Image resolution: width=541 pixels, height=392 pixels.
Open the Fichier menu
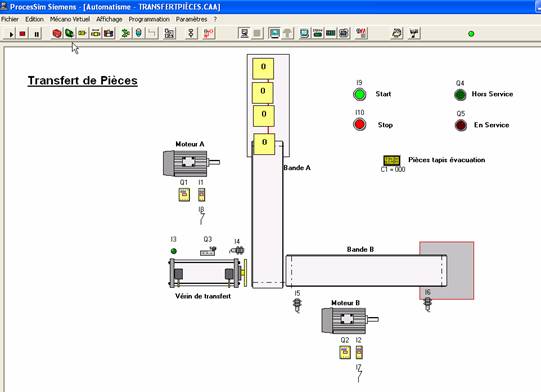point(10,19)
